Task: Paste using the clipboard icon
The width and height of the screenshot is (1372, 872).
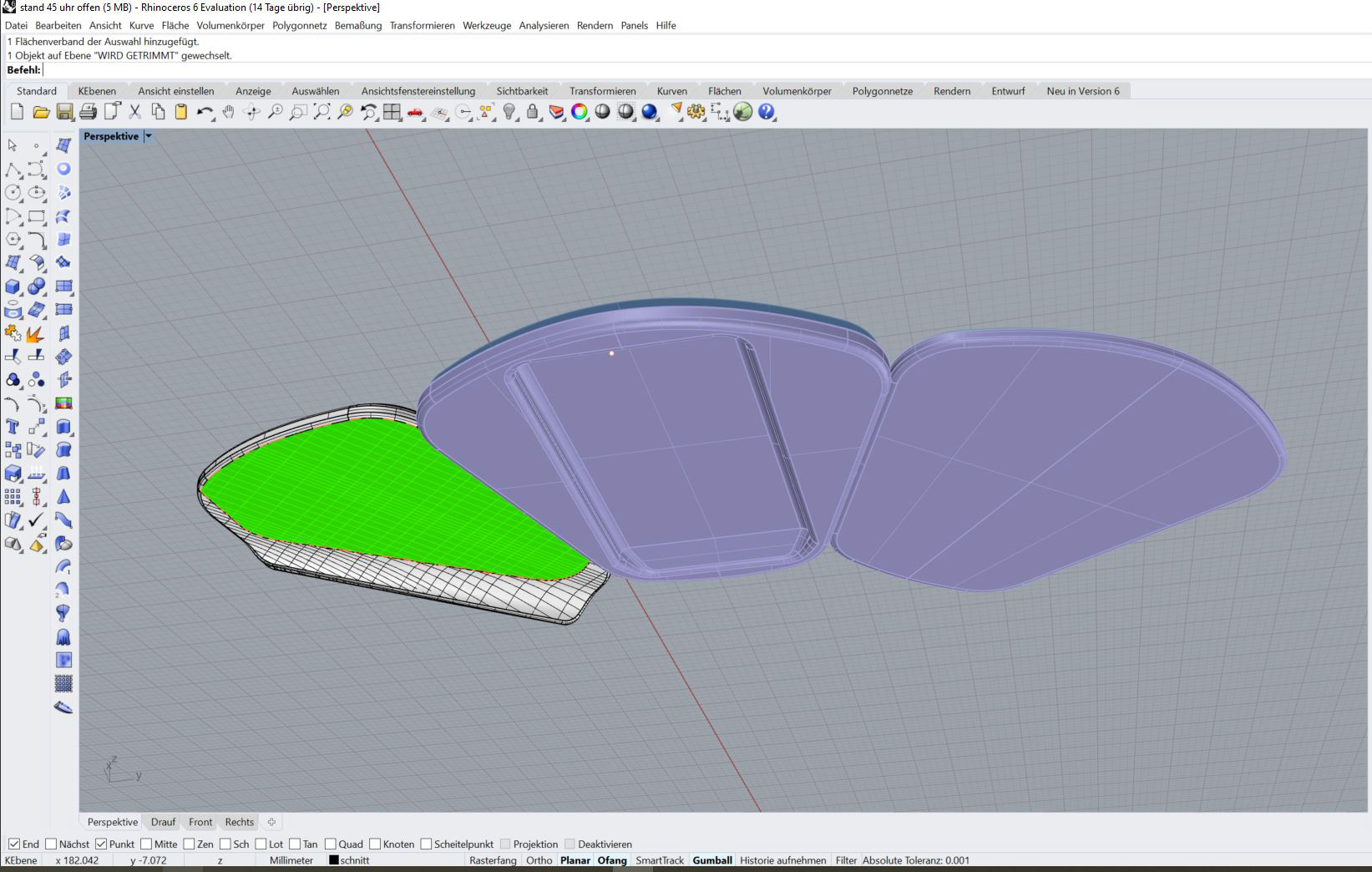Action: (180, 111)
